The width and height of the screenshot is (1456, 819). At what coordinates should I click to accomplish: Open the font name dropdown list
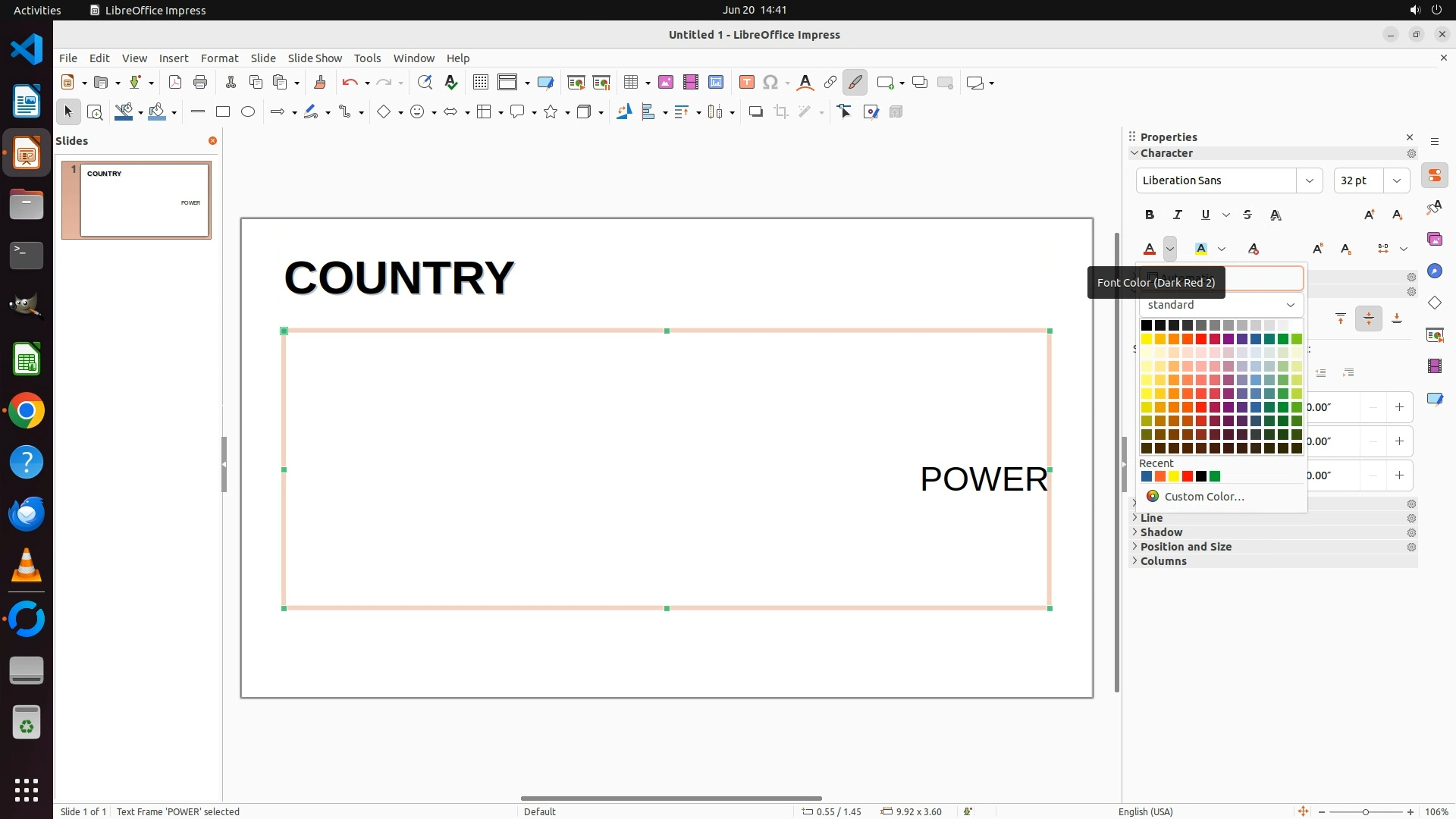(x=1309, y=180)
